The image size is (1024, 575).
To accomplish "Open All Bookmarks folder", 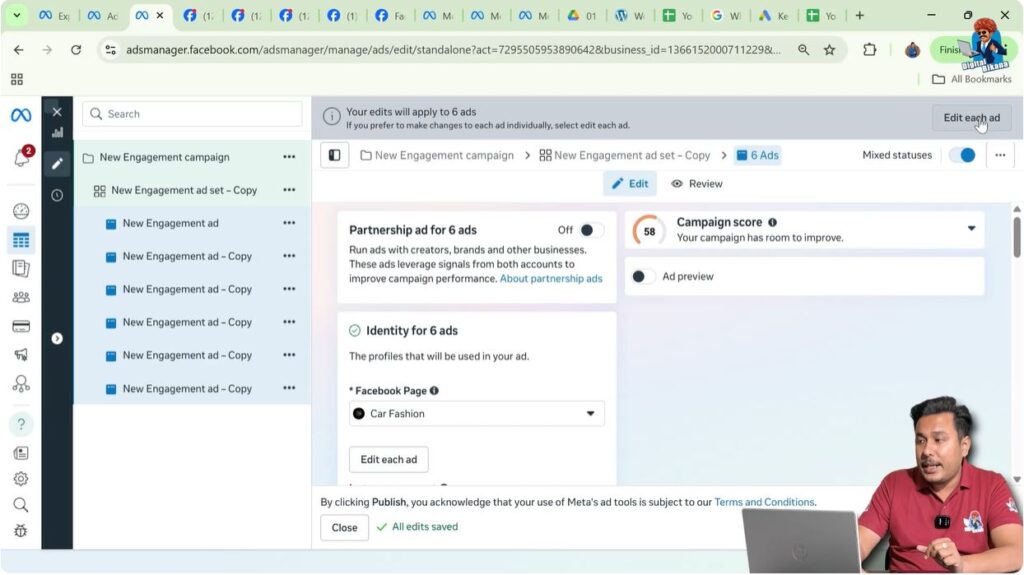I will [971, 79].
